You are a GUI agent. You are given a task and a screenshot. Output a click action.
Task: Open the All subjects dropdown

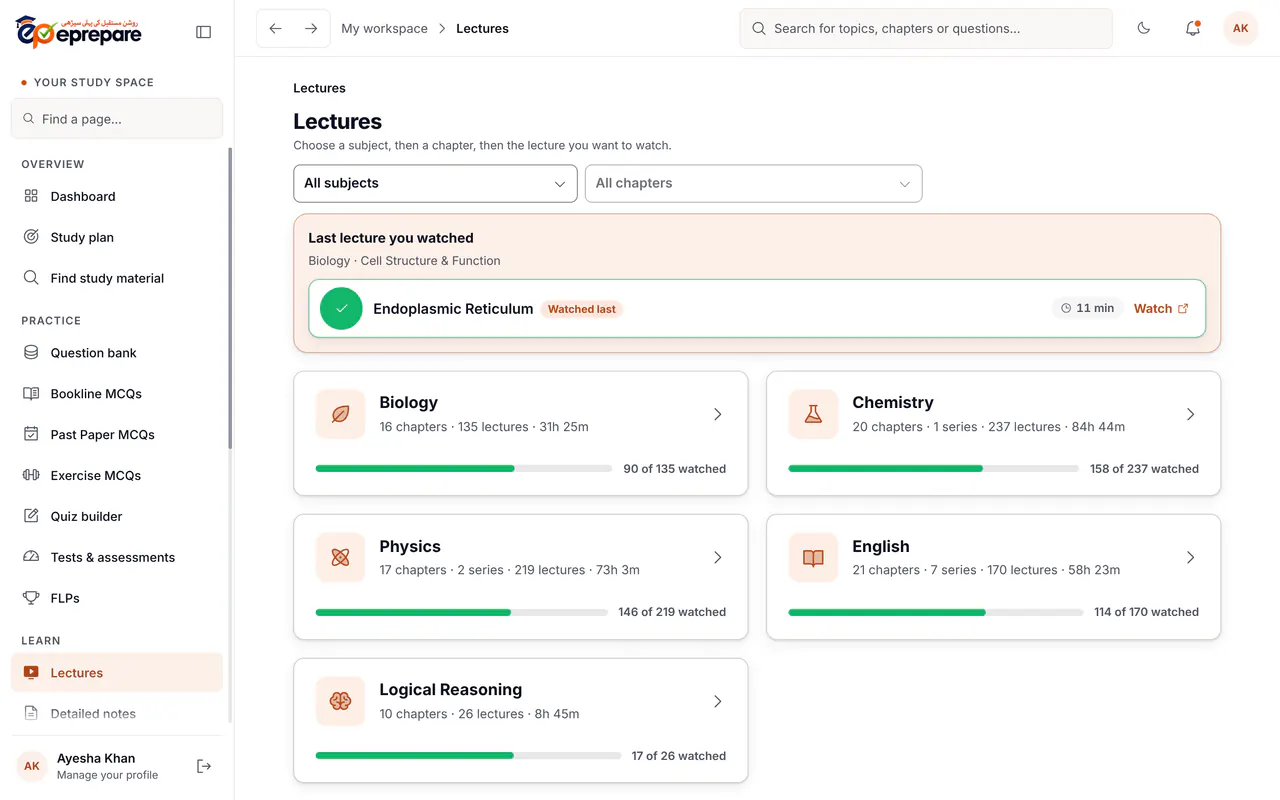pos(435,184)
